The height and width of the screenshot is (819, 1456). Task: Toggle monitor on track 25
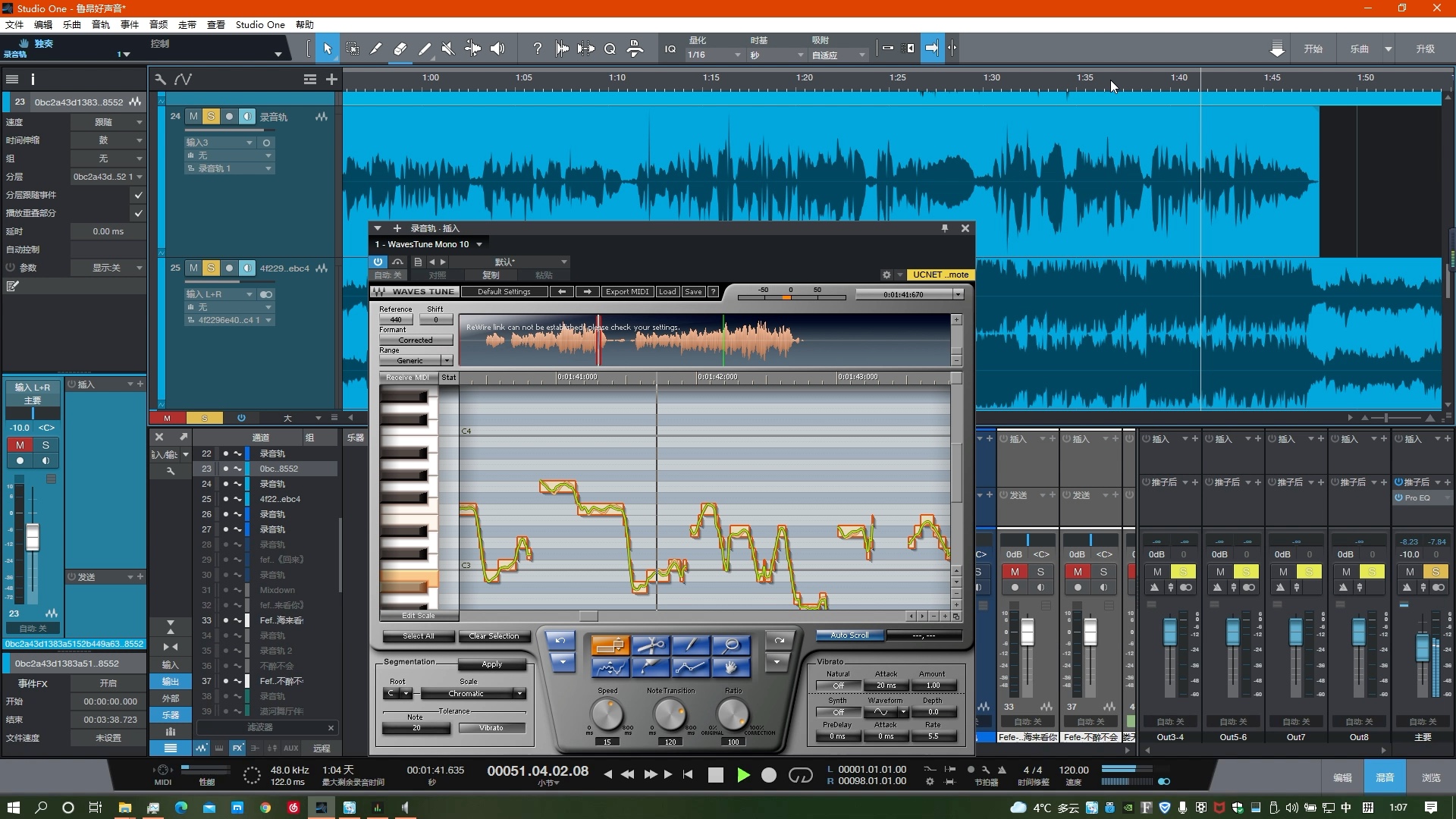tap(247, 268)
